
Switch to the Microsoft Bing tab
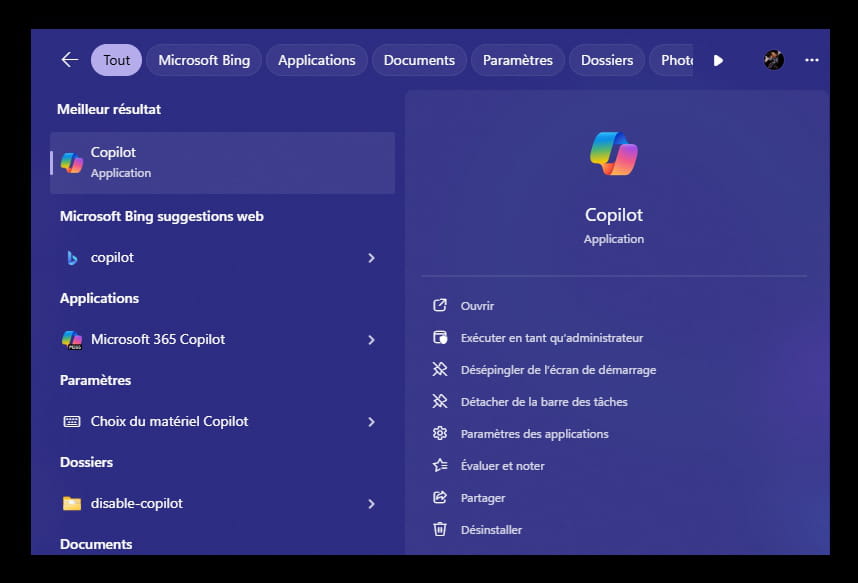204,60
